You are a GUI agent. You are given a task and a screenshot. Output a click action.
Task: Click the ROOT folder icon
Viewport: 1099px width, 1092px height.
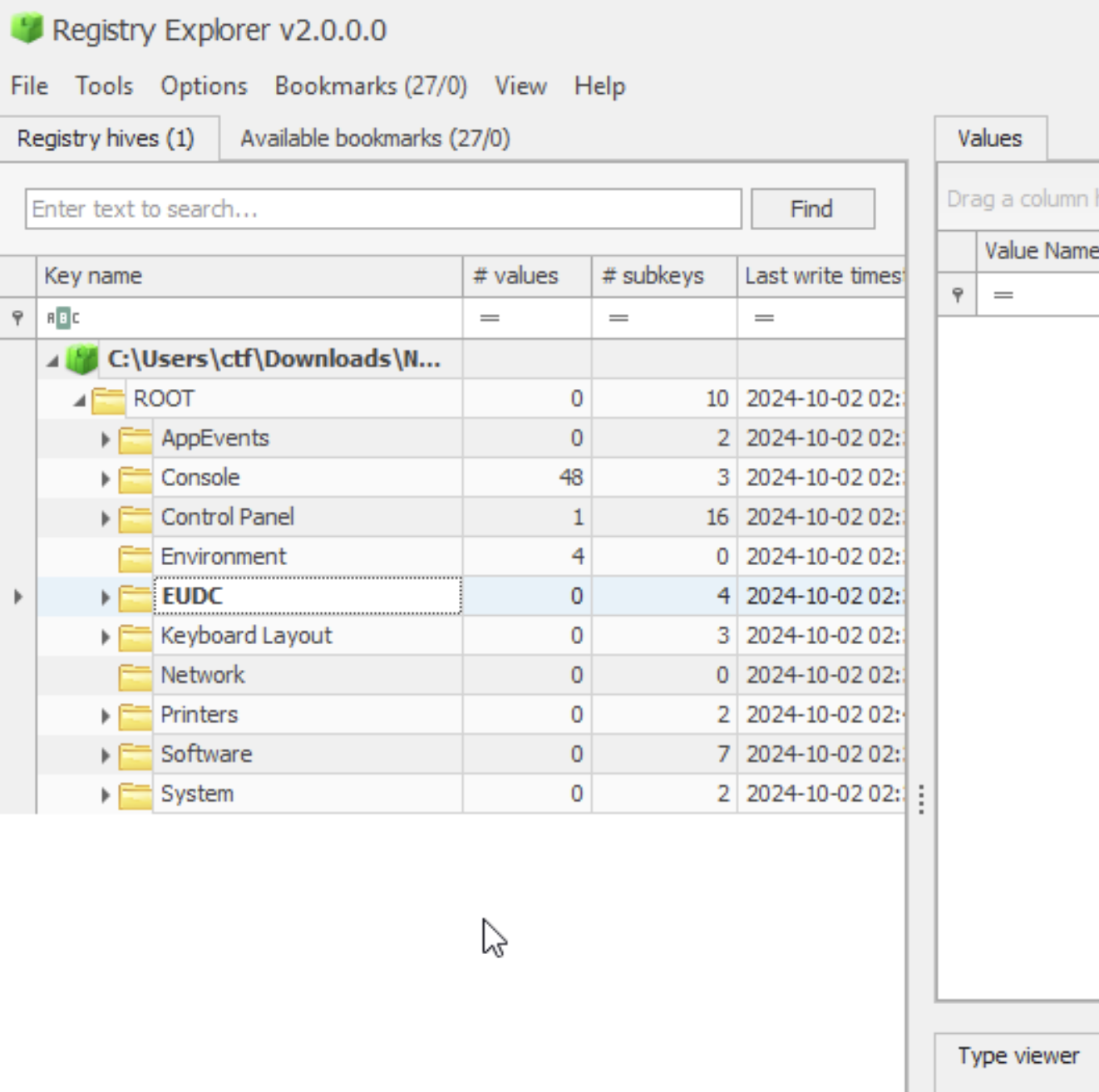(108, 400)
